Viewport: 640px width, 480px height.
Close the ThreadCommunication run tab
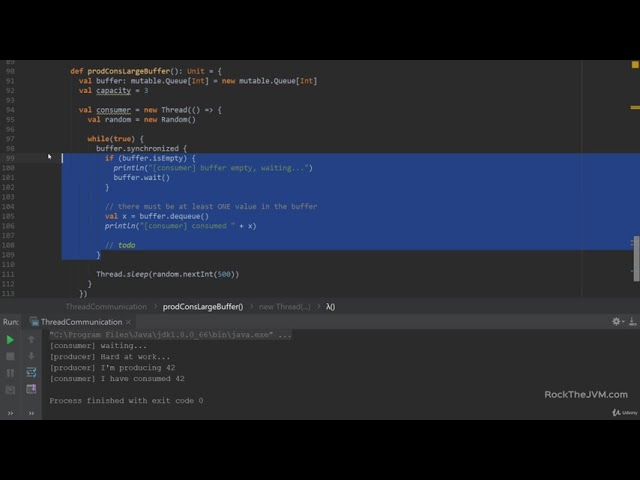coord(129,322)
